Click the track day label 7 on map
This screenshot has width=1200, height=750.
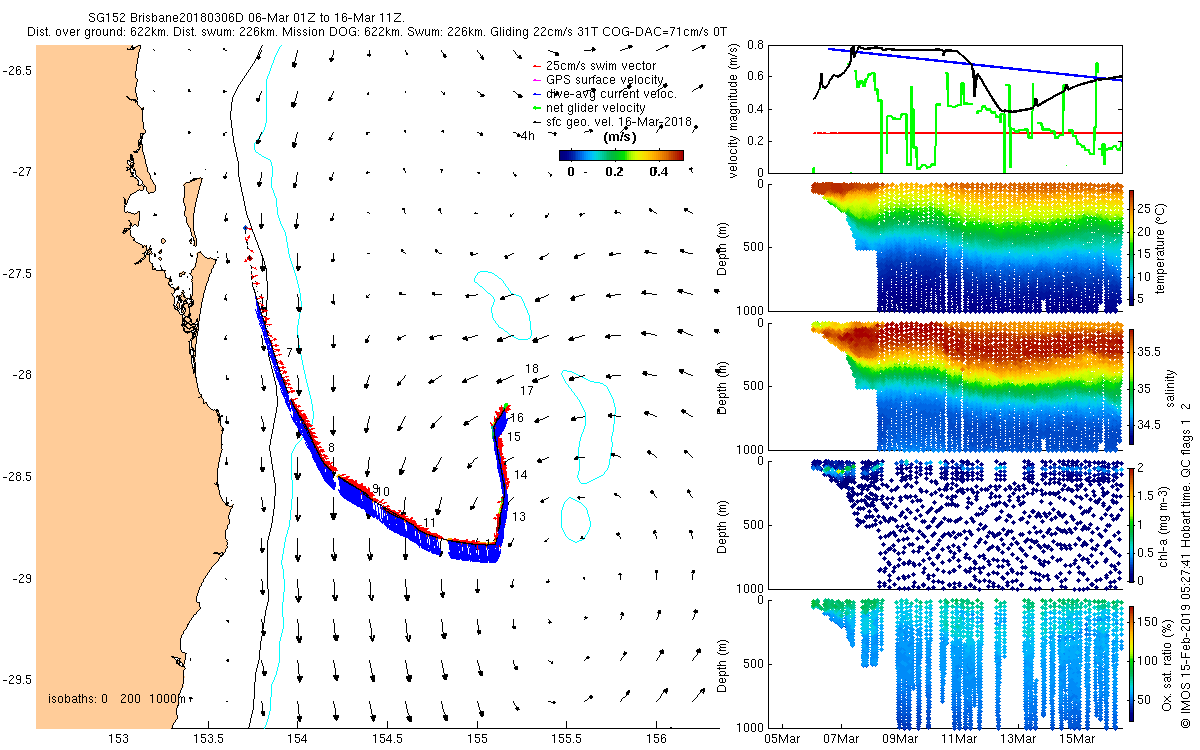click(289, 353)
